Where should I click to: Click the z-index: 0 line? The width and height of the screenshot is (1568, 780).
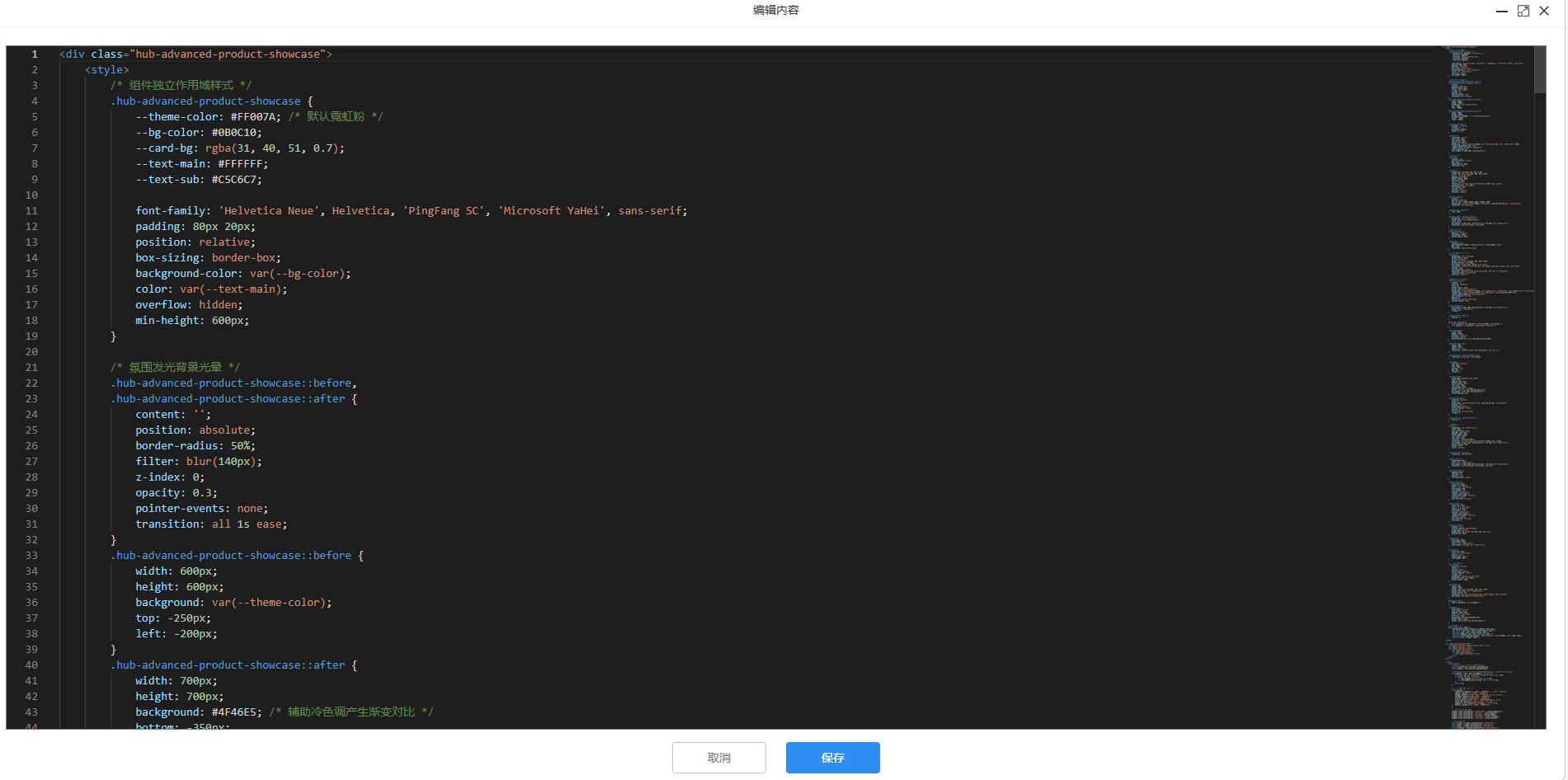(170, 477)
